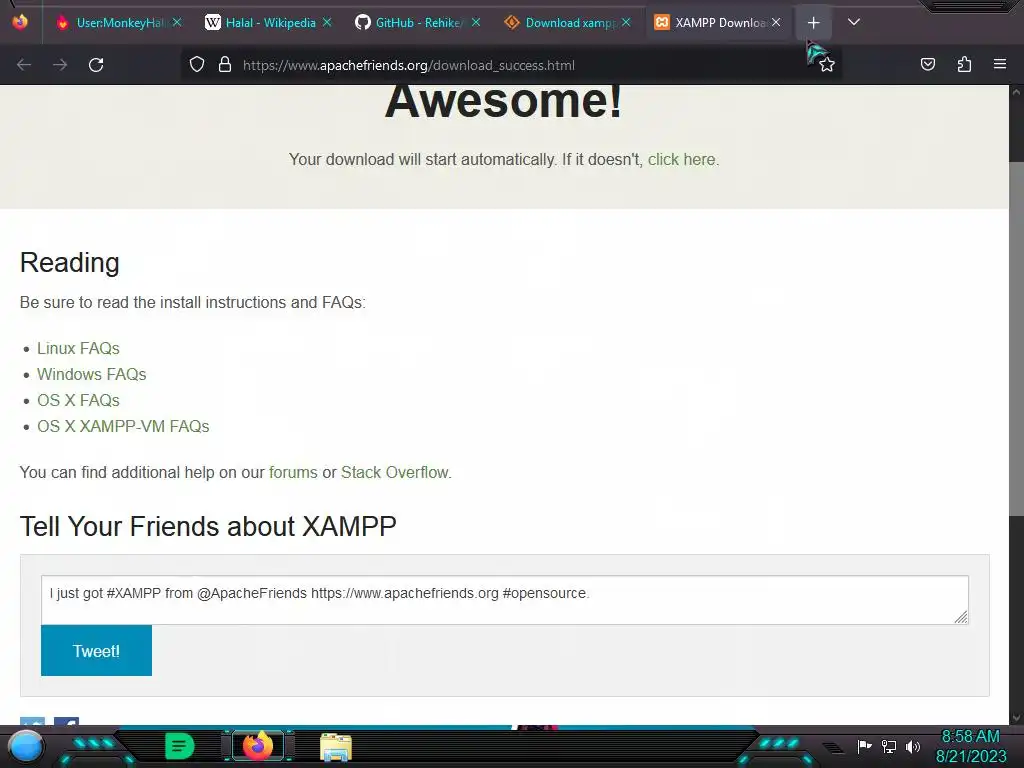This screenshot has height=768, width=1024.
Task: Switch to the User:MonkeyHal tab
Action: (x=117, y=23)
